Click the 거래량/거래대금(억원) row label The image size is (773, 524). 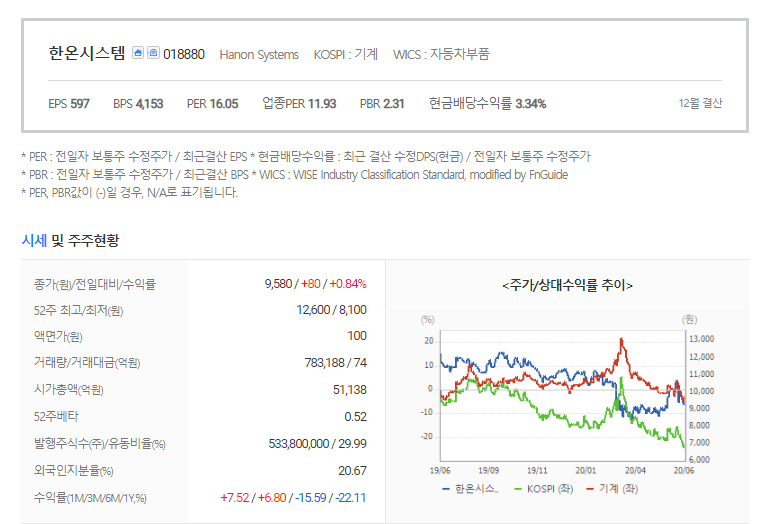click(87, 363)
